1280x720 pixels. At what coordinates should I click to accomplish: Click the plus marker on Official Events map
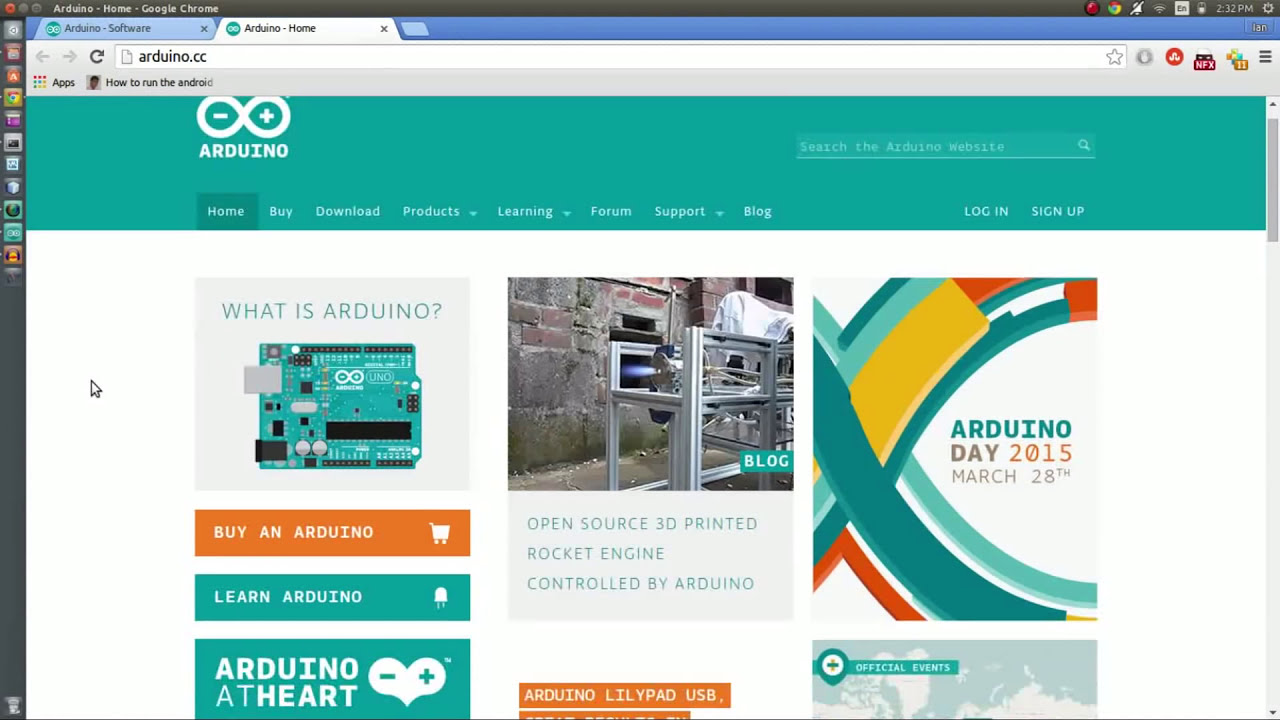click(831, 666)
